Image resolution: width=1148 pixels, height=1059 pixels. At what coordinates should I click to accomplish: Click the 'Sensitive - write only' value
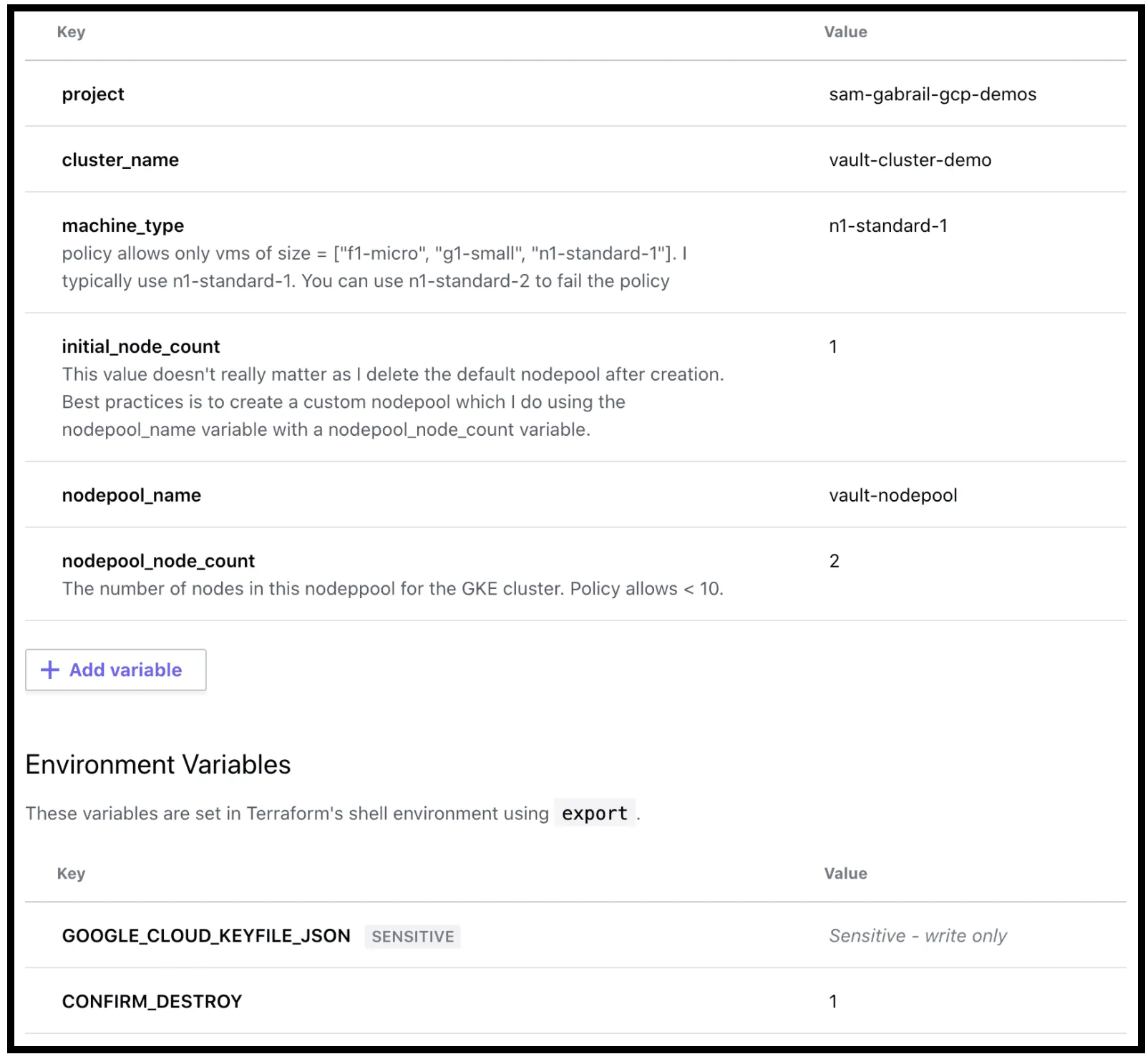point(918,936)
